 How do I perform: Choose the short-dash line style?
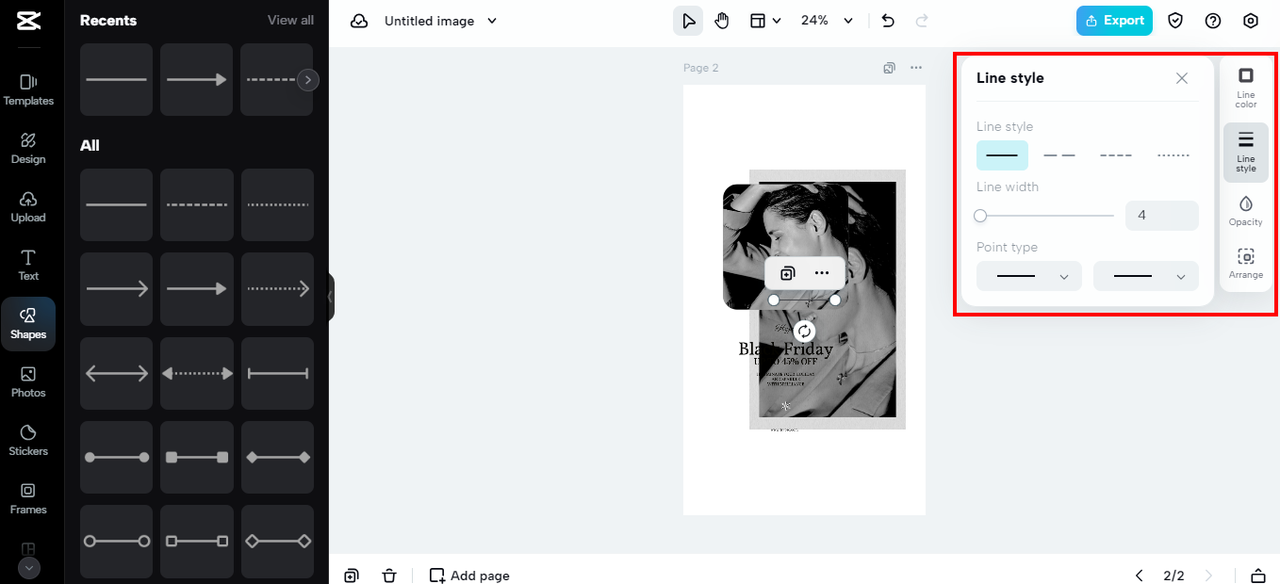pyautogui.click(x=1116, y=155)
